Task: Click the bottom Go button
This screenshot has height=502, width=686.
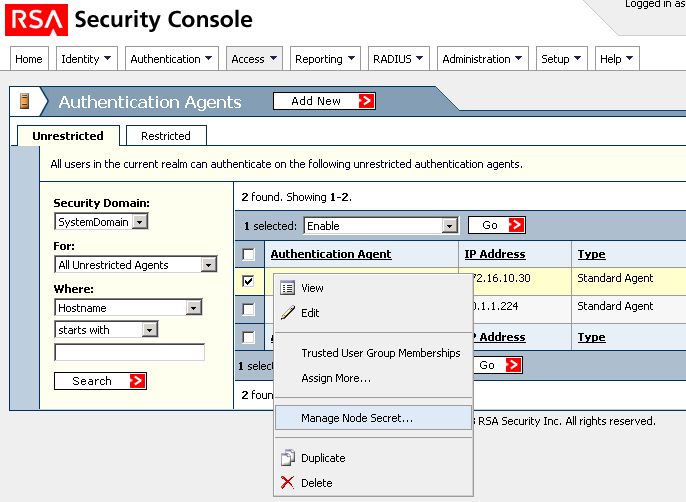Action: pyautogui.click(x=497, y=365)
